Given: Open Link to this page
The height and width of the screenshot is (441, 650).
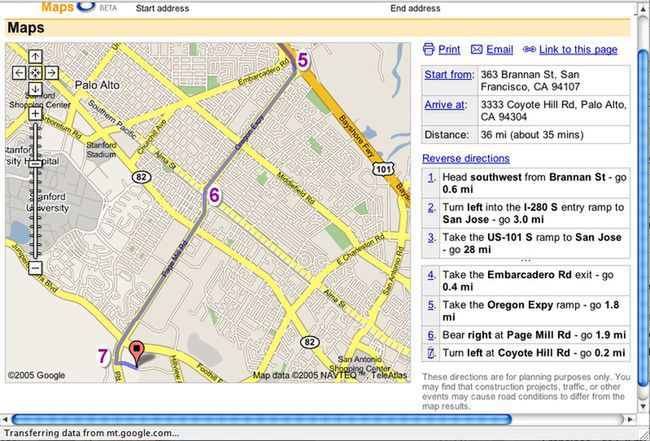Looking at the screenshot, I should pyautogui.click(x=578, y=50).
